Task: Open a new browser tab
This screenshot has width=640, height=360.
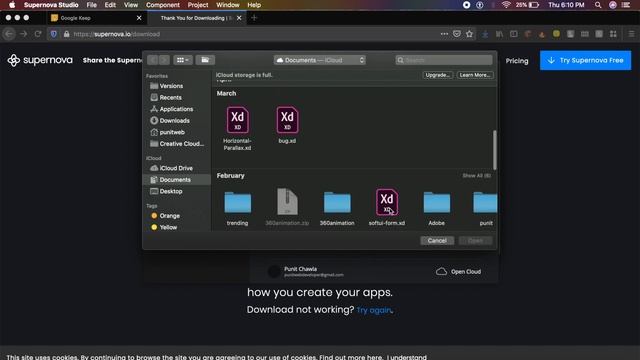Action: 254,18
